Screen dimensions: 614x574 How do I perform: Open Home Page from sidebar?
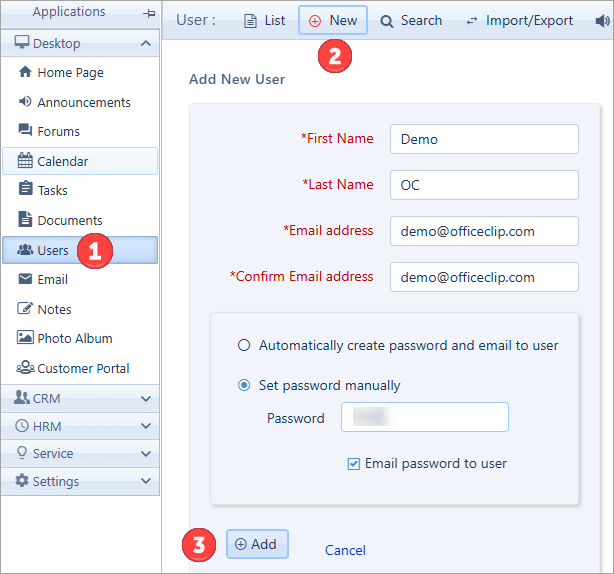point(69,73)
